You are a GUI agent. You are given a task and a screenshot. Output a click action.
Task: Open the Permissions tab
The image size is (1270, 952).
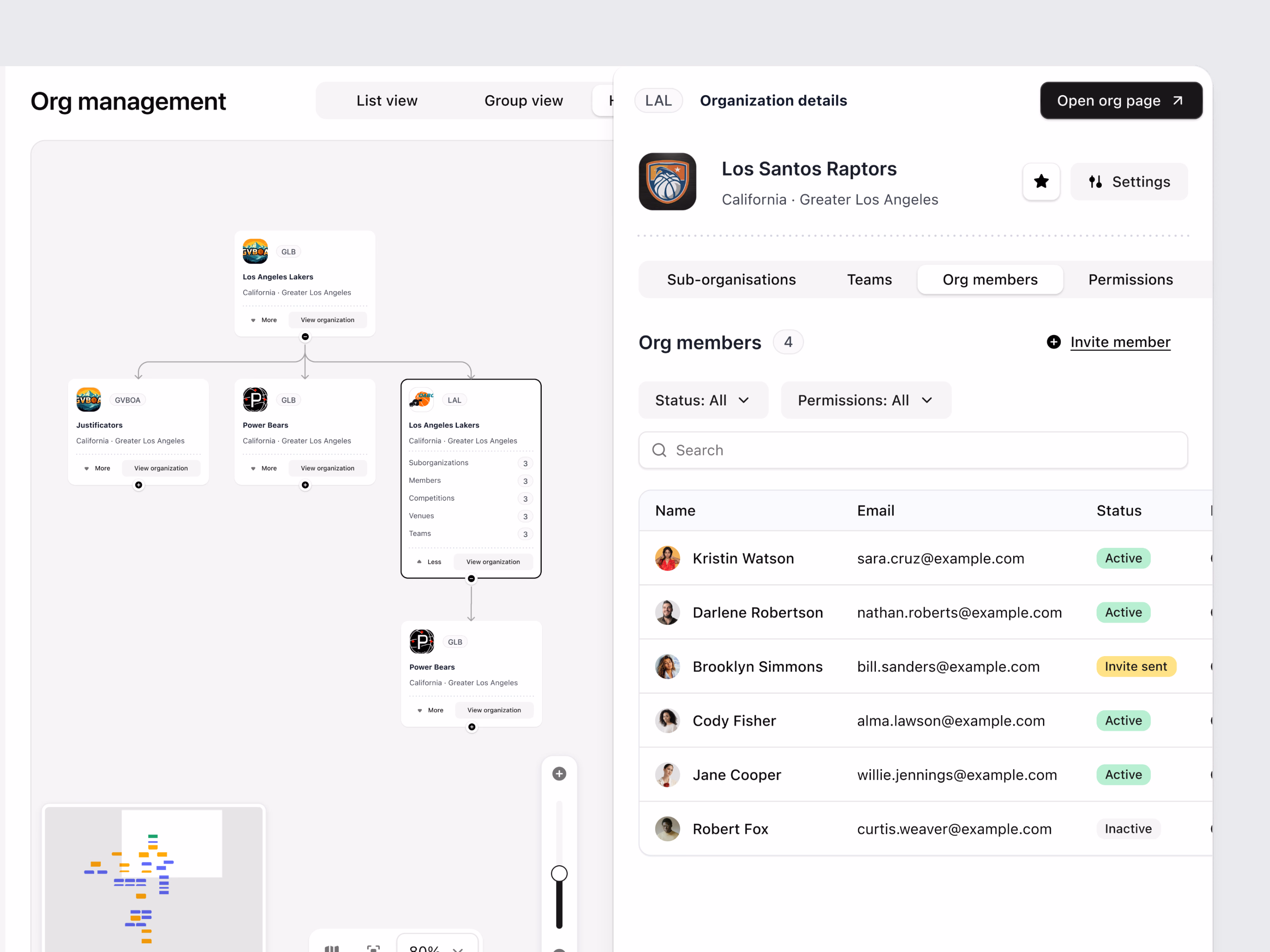pos(1130,280)
